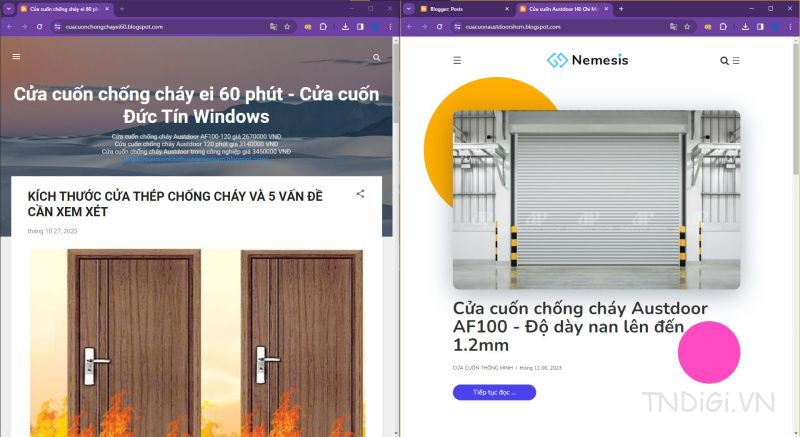Reload the page in the left browser window
Viewport: 800px width, 437px height.
[39, 27]
